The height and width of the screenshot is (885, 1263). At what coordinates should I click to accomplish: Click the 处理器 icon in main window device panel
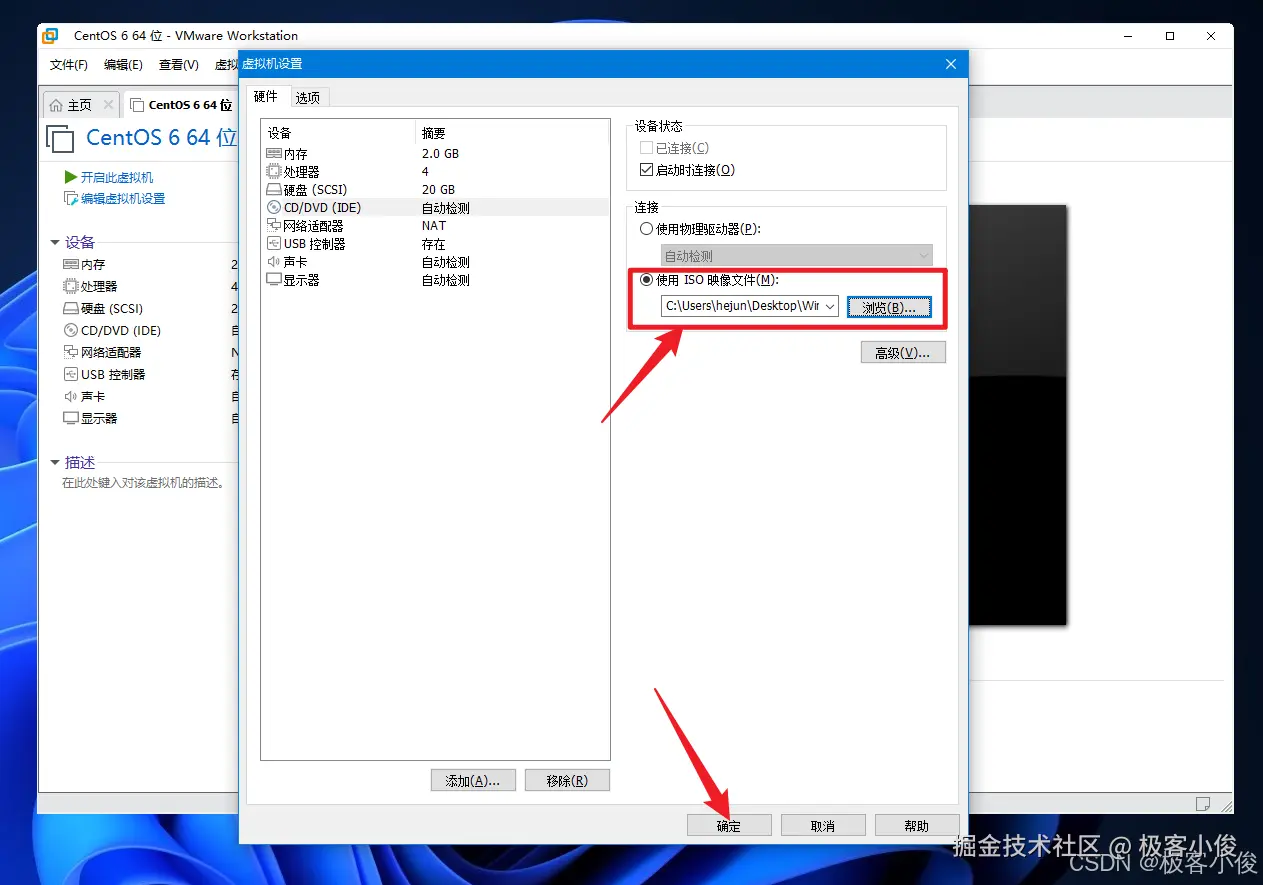coord(70,286)
